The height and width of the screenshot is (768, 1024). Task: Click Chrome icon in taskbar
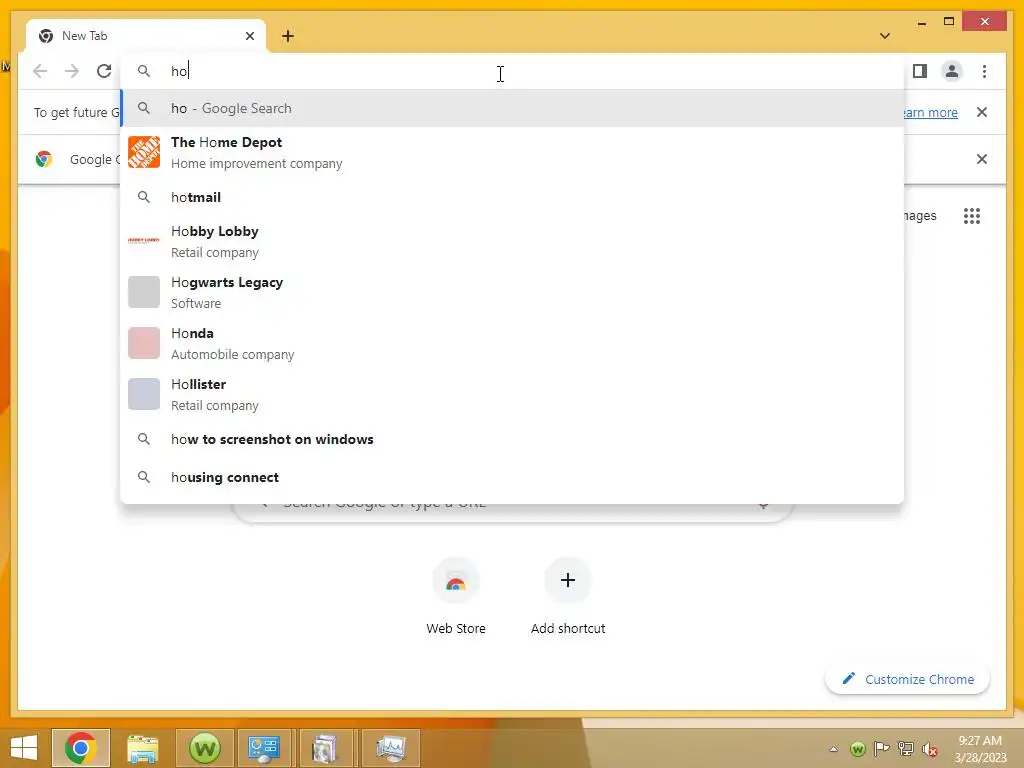click(81, 748)
